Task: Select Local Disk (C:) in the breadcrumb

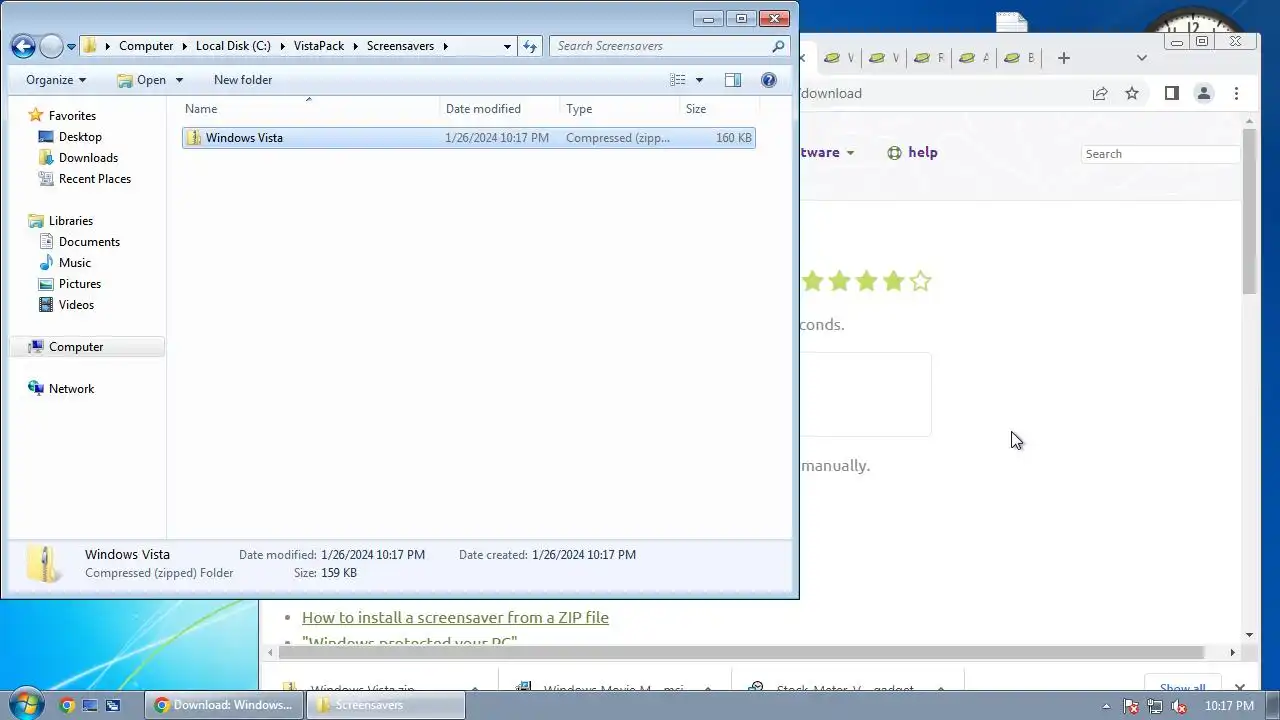Action: point(233,46)
